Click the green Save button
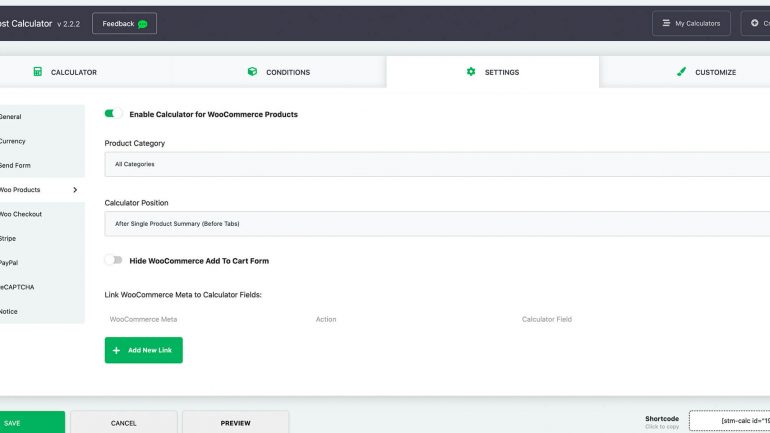 point(32,423)
